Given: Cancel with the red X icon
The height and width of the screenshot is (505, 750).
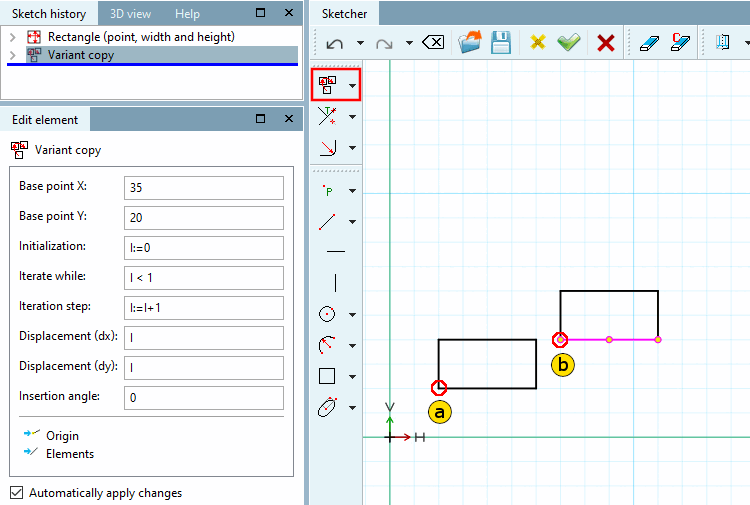Looking at the screenshot, I should click(x=606, y=43).
